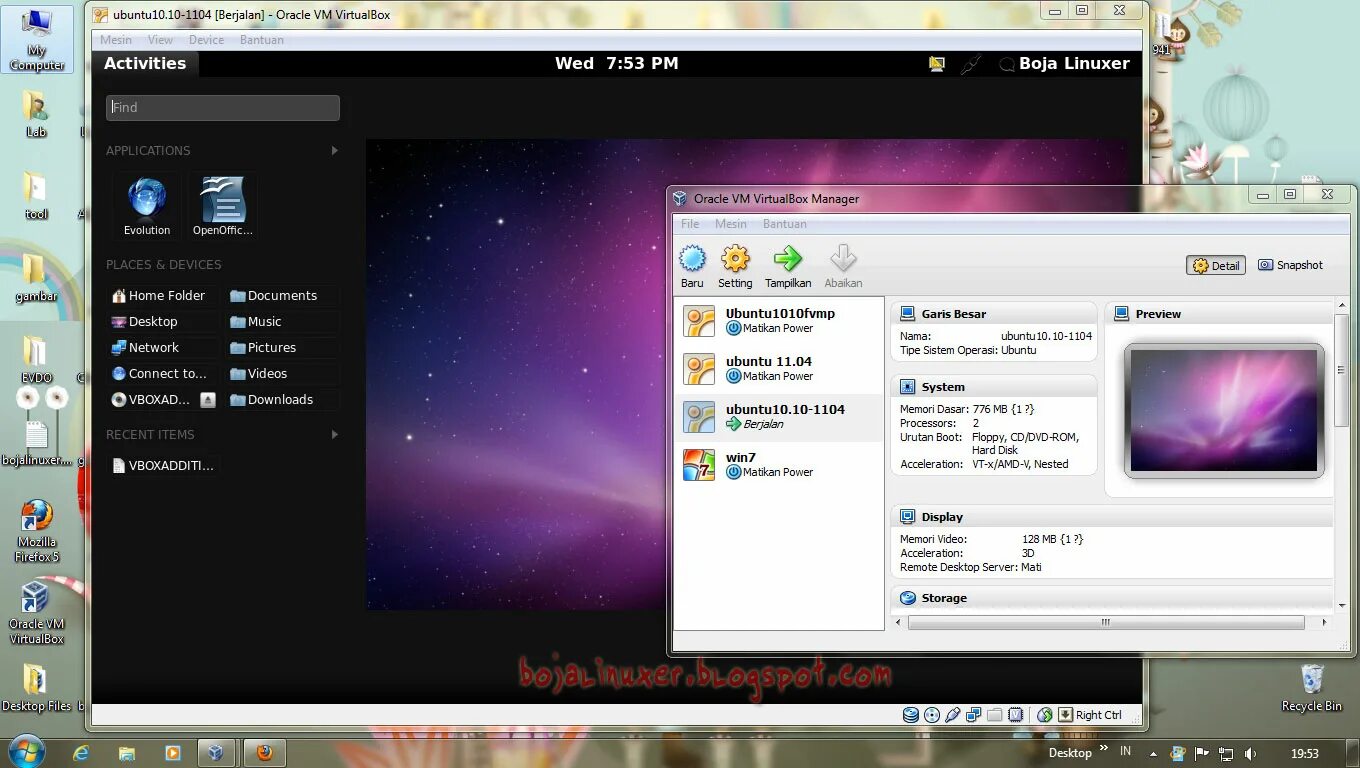Switch to Snapshot view in Manager
The height and width of the screenshot is (768, 1360).
pos(1290,265)
